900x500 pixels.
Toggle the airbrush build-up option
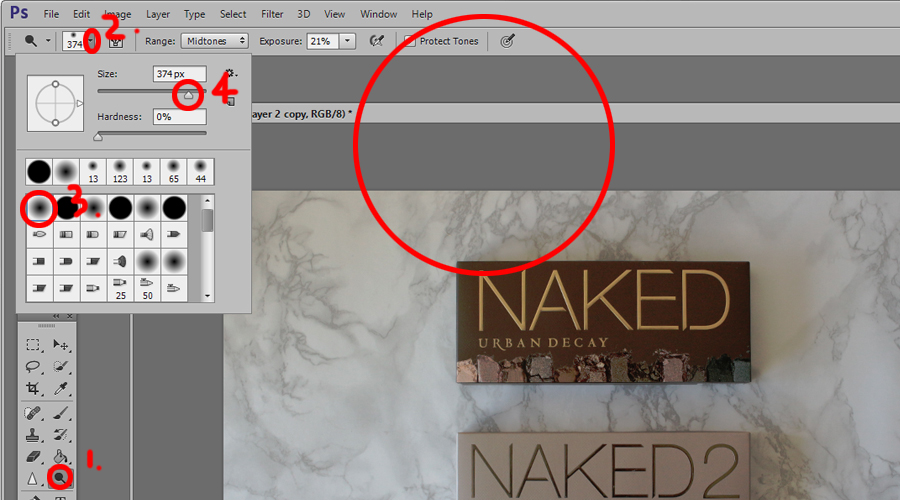pos(377,41)
